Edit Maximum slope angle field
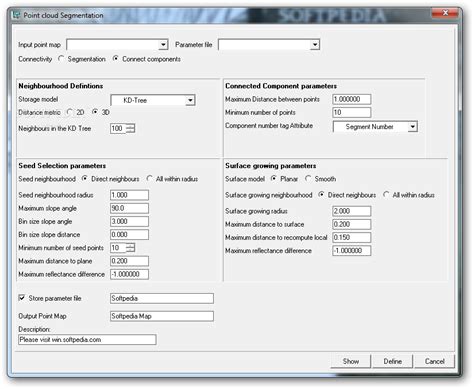The width and height of the screenshot is (474, 389). (x=129, y=208)
